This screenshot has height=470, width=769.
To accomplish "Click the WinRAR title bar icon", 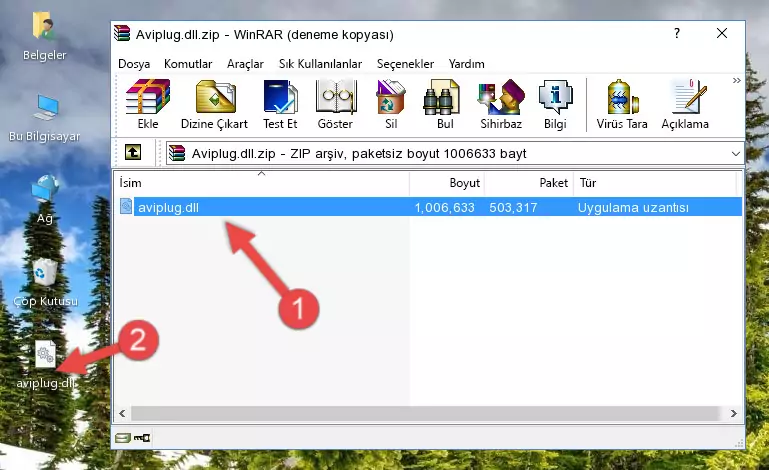I will [x=122, y=33].
